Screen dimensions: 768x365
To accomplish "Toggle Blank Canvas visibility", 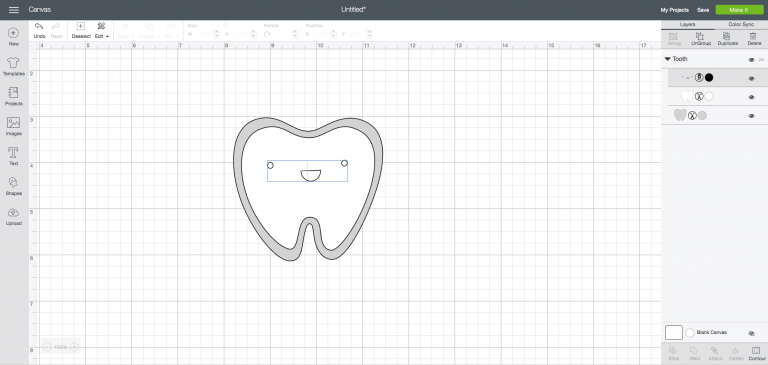I will (751, 333).
